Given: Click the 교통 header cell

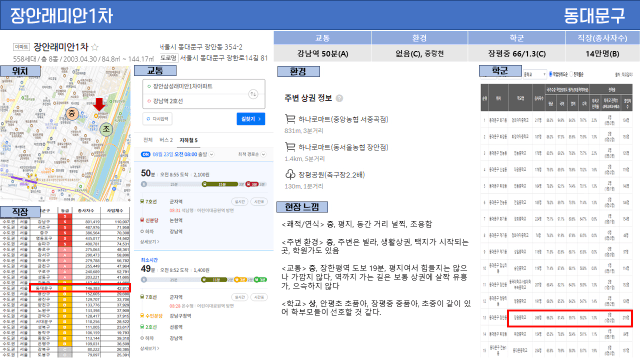Looking at the screenshot, I should pyautogui.click(x=322, y=38).
